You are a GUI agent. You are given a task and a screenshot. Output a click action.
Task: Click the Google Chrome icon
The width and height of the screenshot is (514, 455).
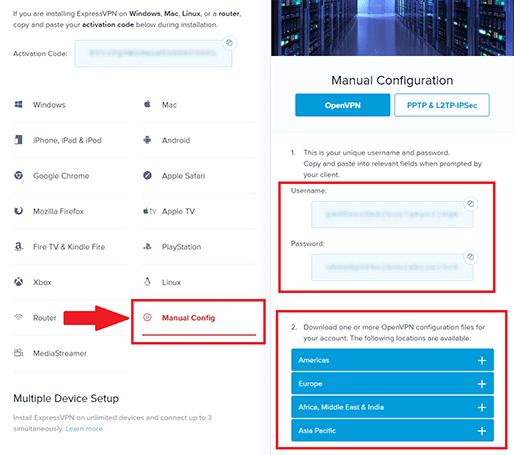pos(19,175)
